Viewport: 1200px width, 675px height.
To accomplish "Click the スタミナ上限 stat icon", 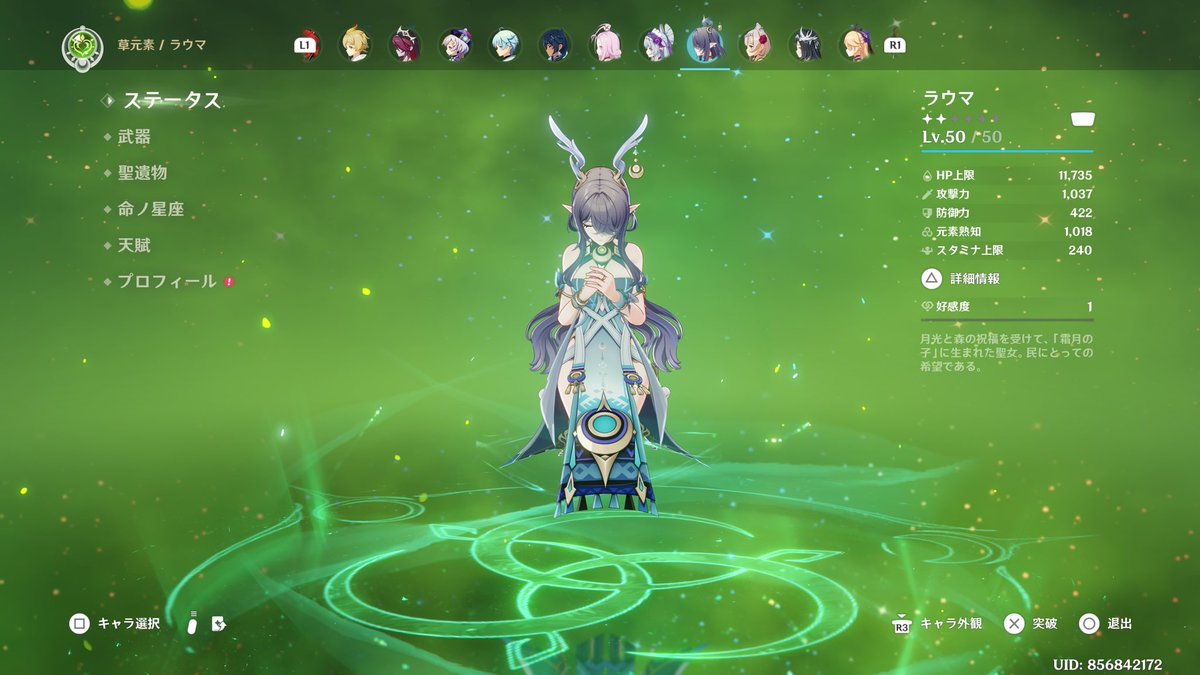I will 927,251.
